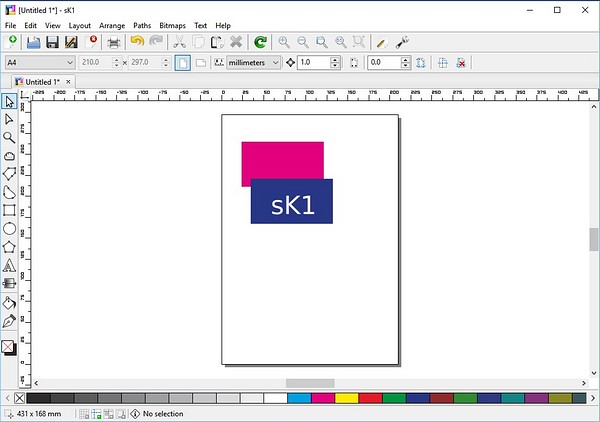The height and width of the screenshot is (422, 600).
Task: Redo the action with the gray arrow
Action: click(156, 41)
